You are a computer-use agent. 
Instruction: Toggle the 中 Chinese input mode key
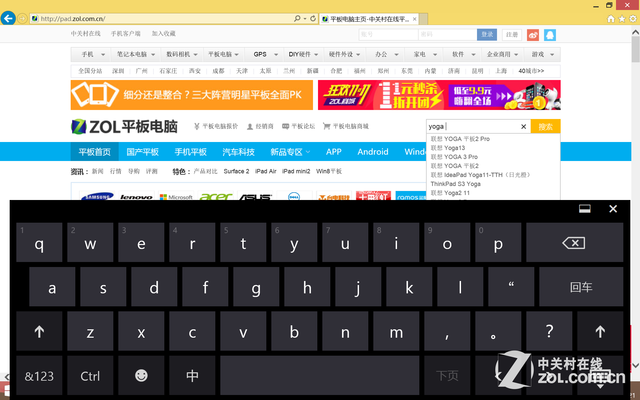(192, 376)
